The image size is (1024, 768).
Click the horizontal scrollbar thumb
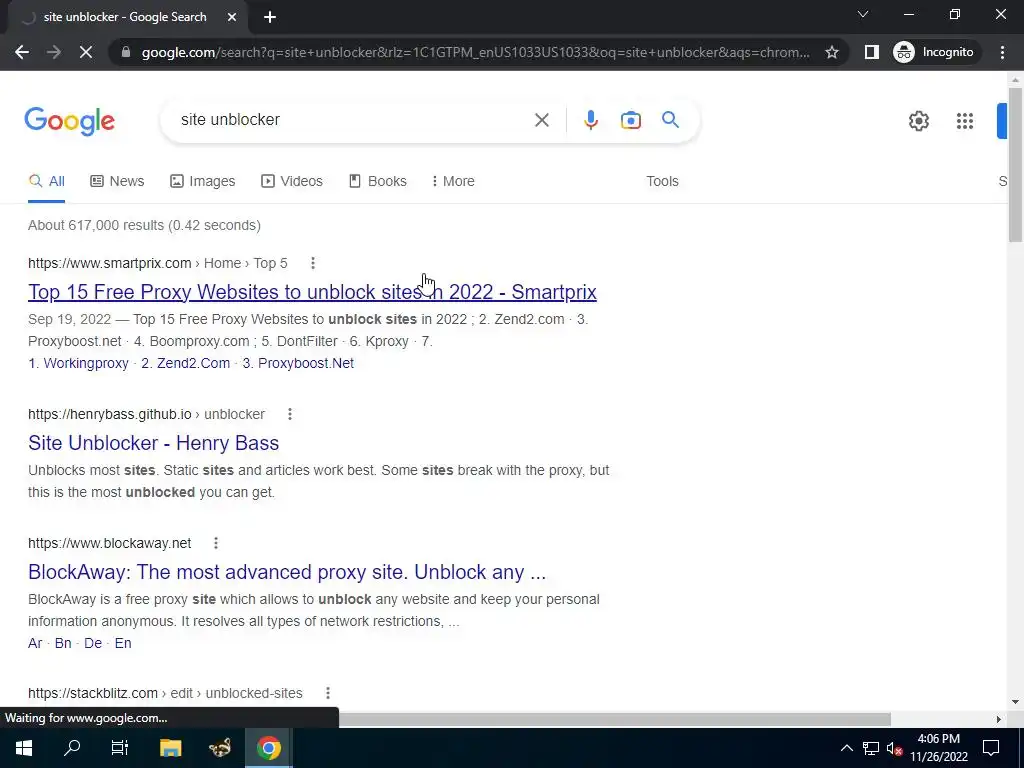coord(614,719)
